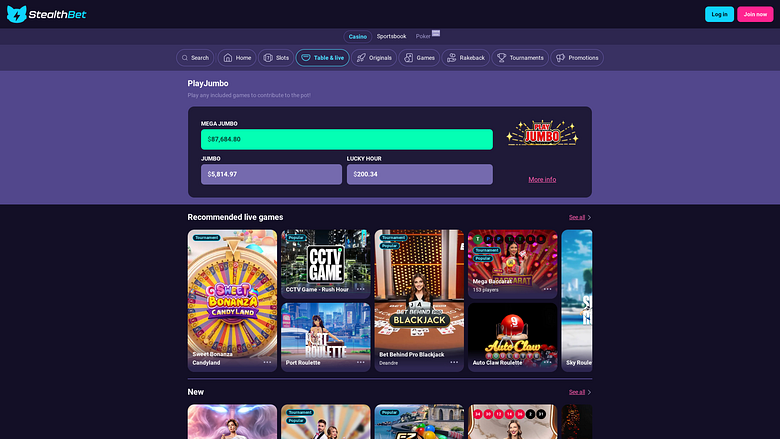
Task: See all recommended live games
Action: coord(580,217)
